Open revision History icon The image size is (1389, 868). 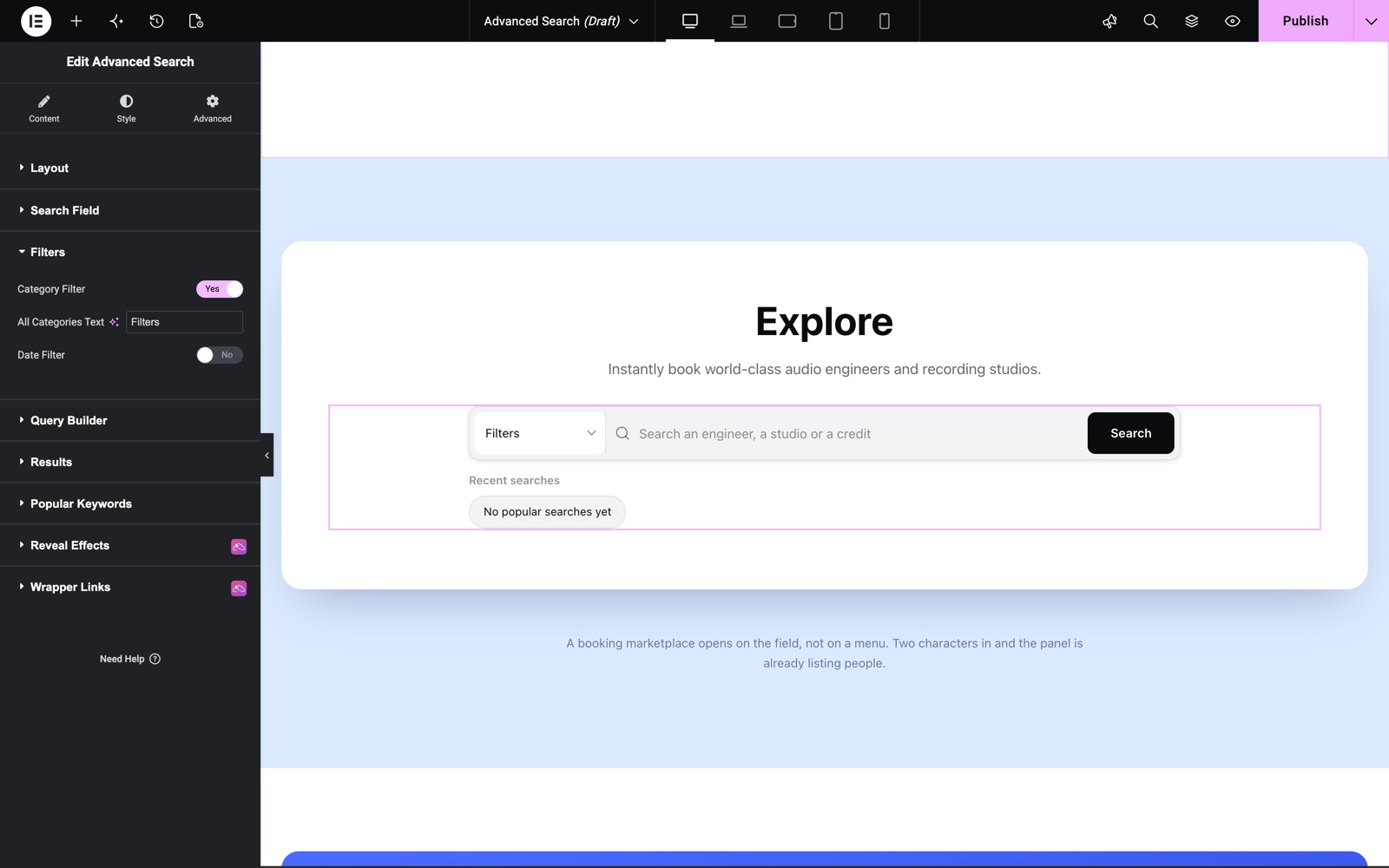tap(156, 21)
